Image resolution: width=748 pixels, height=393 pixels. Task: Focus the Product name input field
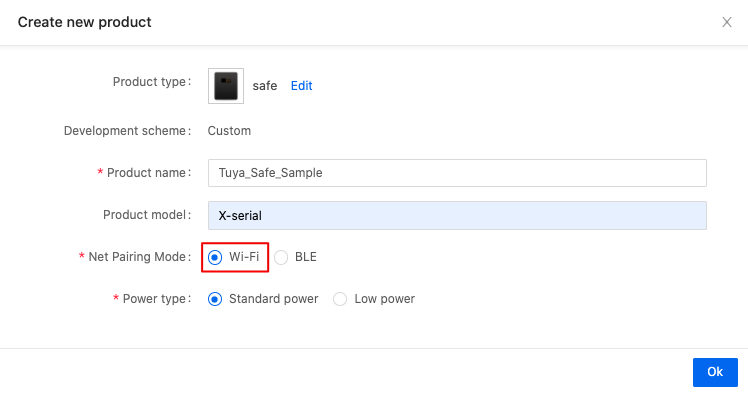coord(457,173)
